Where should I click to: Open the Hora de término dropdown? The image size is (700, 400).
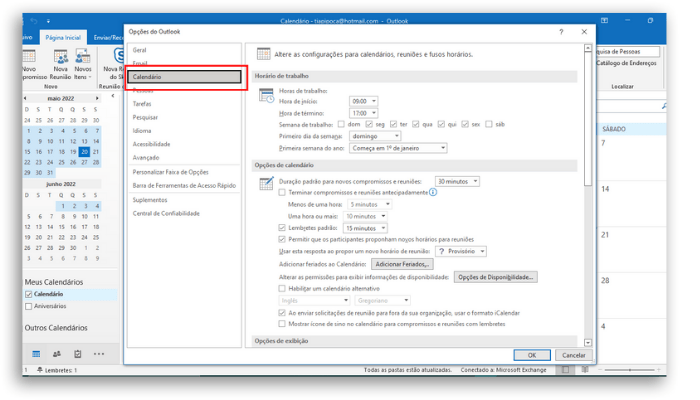click(363, 113)
